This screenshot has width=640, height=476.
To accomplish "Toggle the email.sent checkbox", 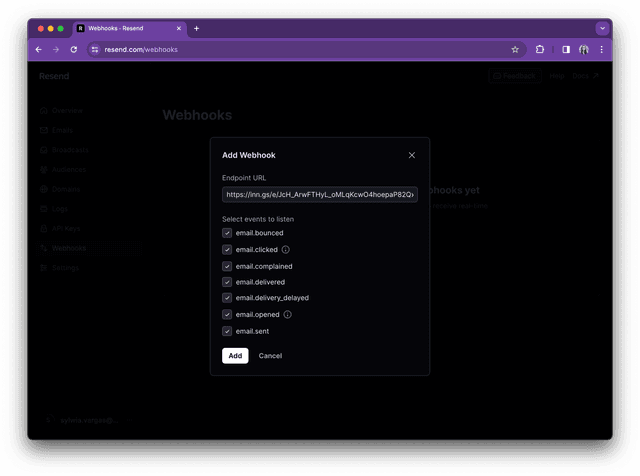I will [227, 331].
